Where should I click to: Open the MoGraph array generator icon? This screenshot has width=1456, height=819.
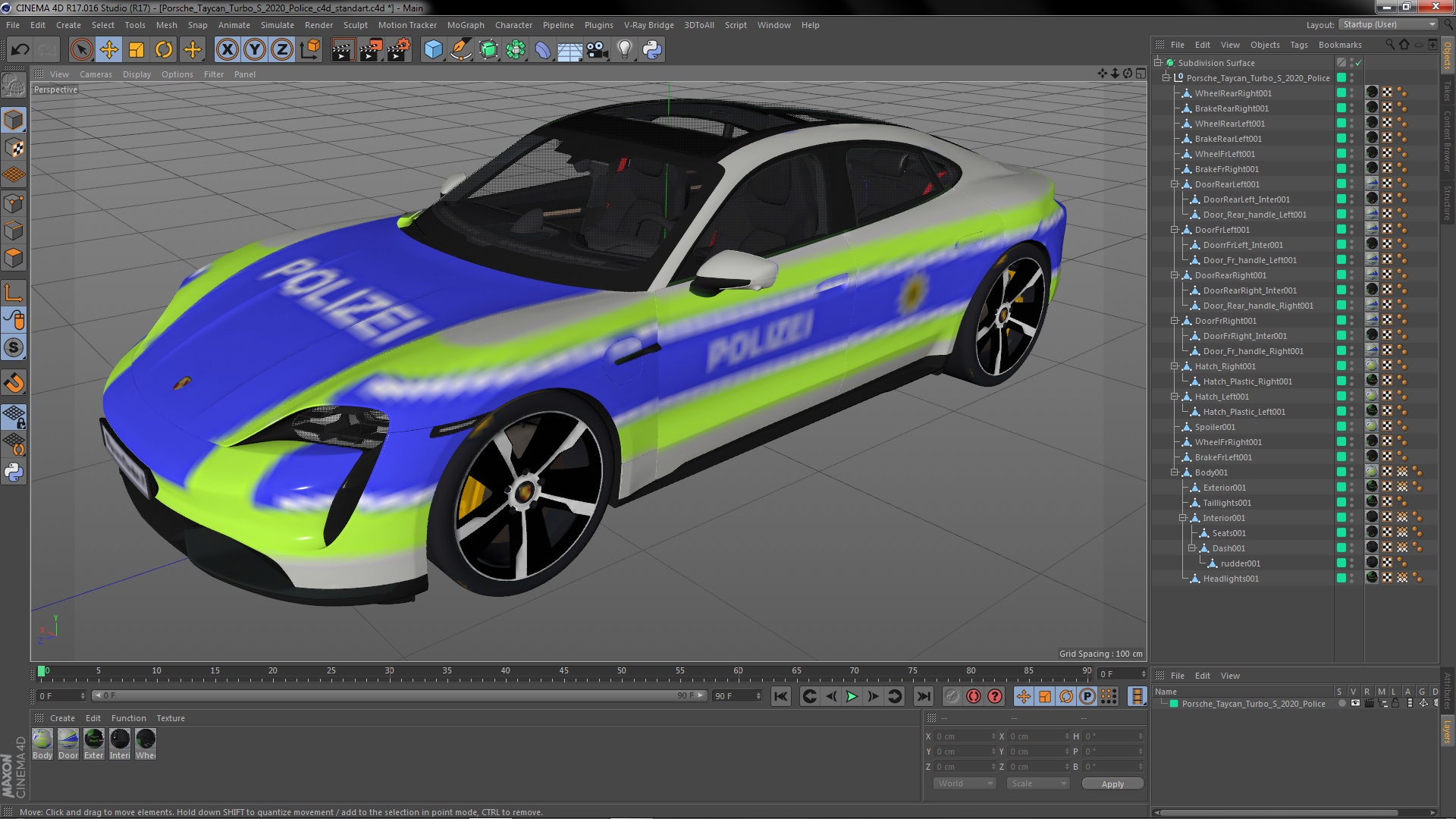(516, 50)
